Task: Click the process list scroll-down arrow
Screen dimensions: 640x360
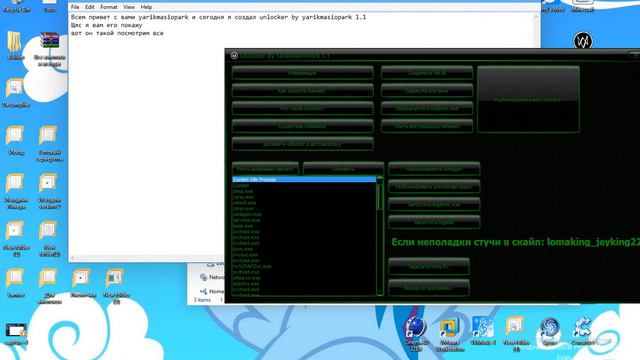Action: coord(380,292)
